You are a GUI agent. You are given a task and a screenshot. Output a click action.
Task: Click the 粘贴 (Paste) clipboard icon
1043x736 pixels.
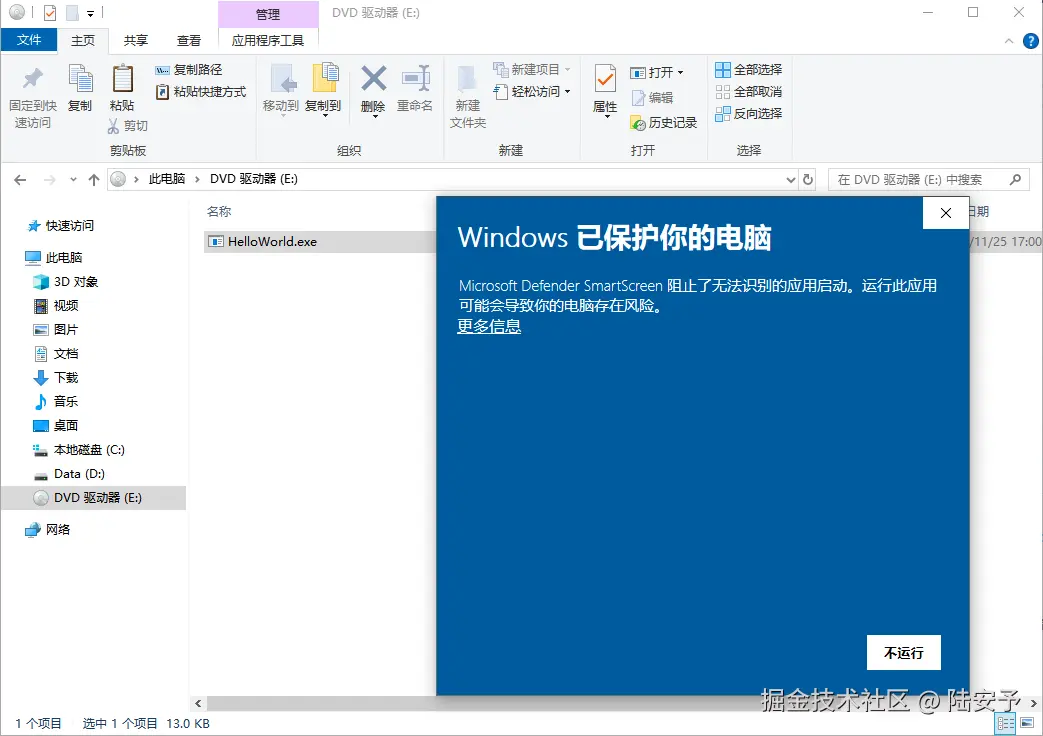122,79
